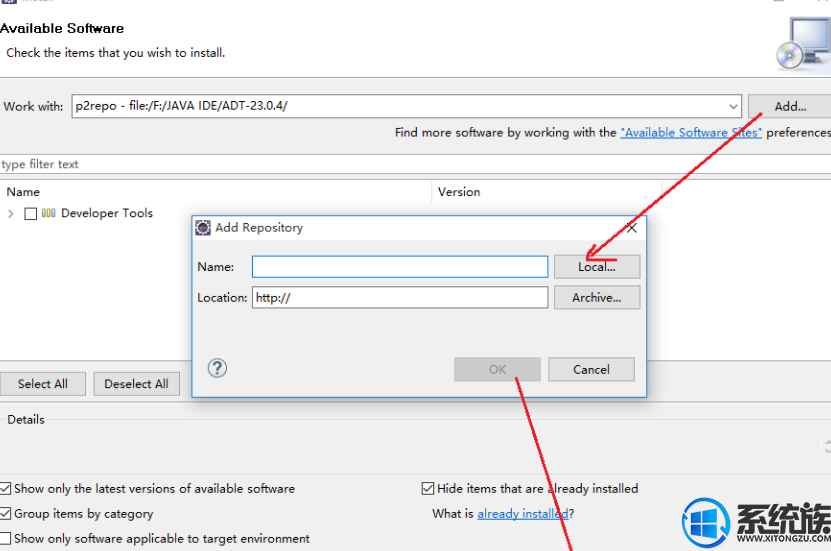Select the Developer Tools row text
The image size is (831, 551).
point(107,213)
